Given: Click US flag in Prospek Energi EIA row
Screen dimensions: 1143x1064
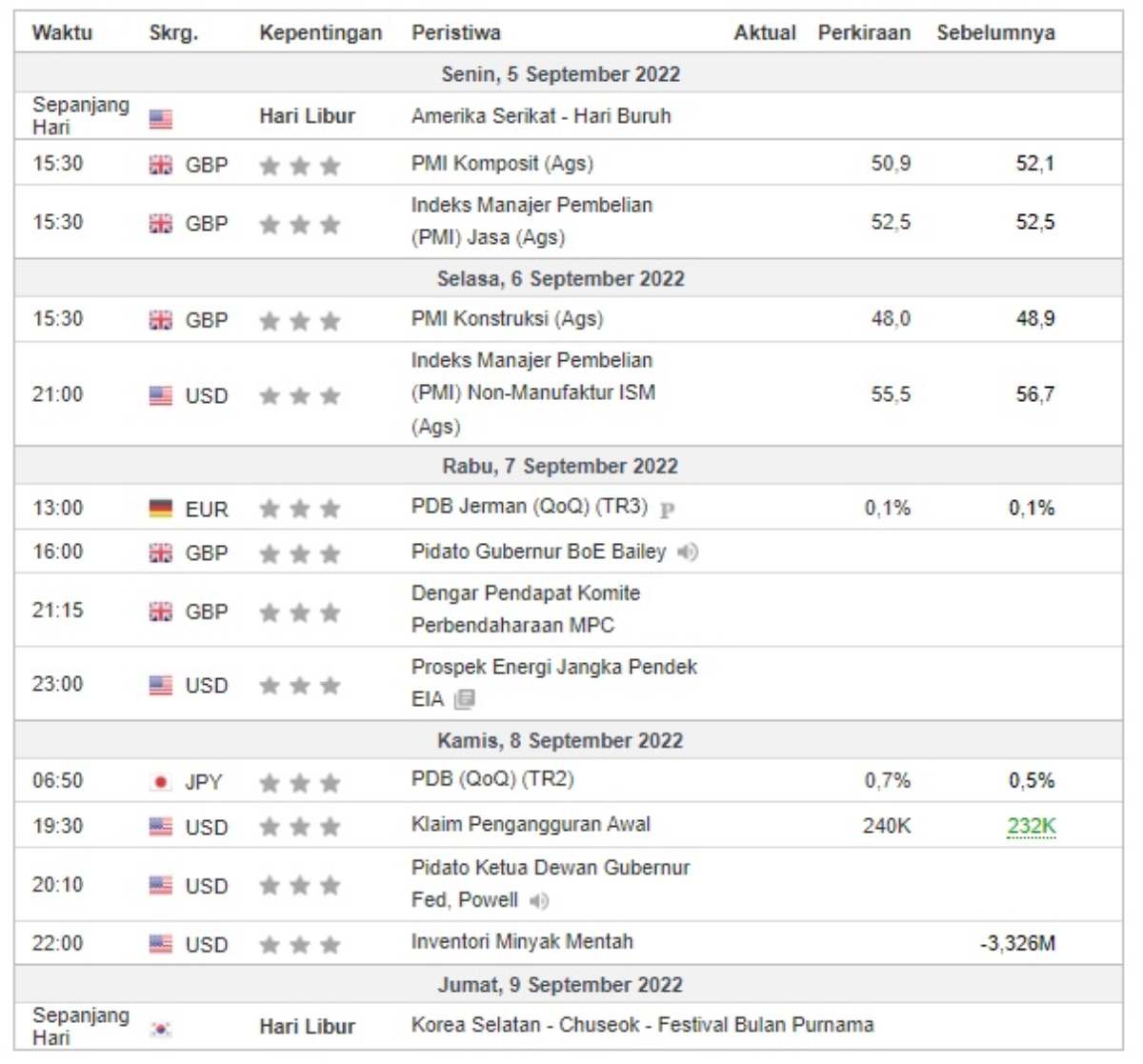Looking at the screenshot, I should tap(161, 685).
